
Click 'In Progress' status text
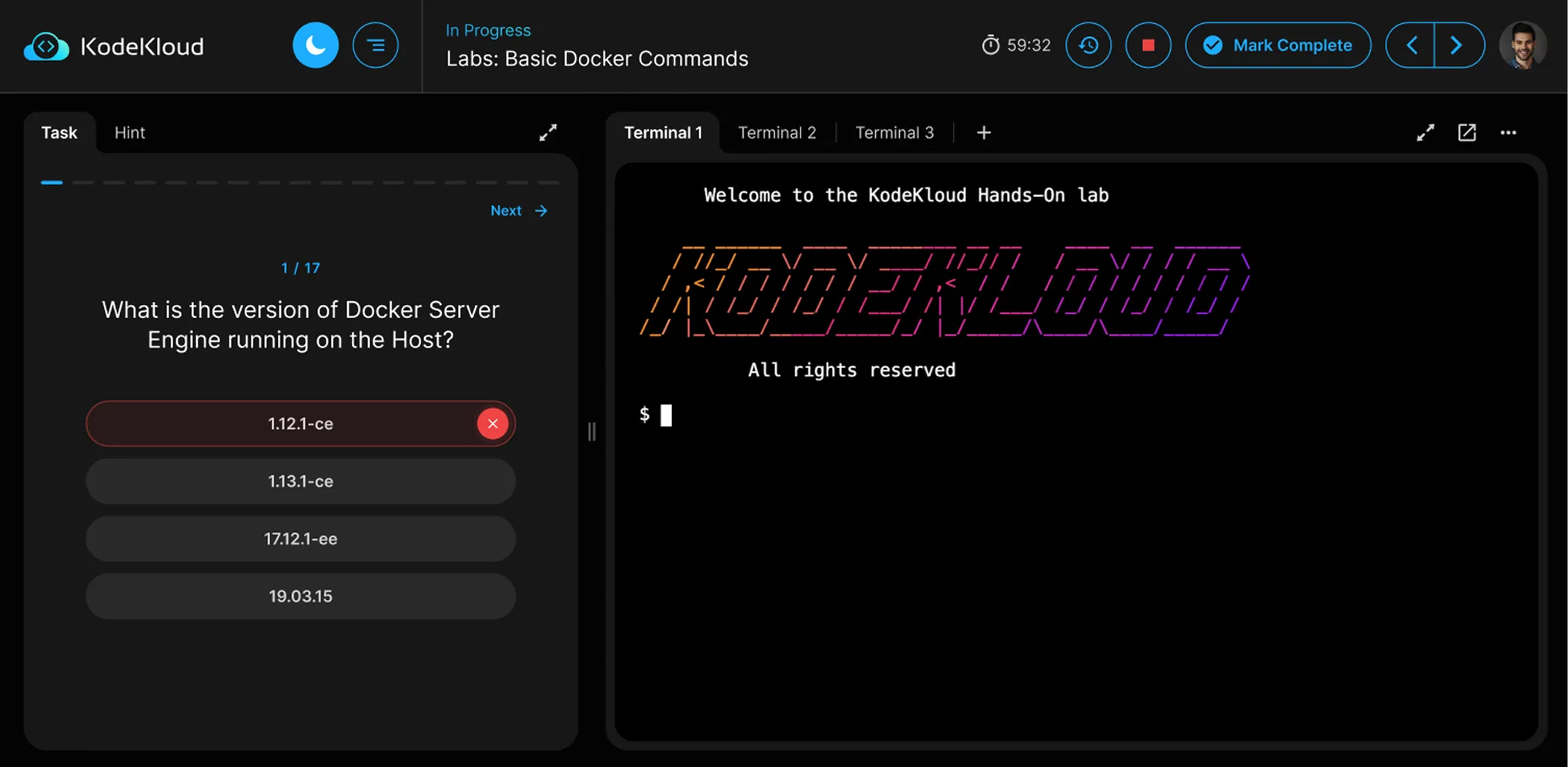(x=488, y=30)
